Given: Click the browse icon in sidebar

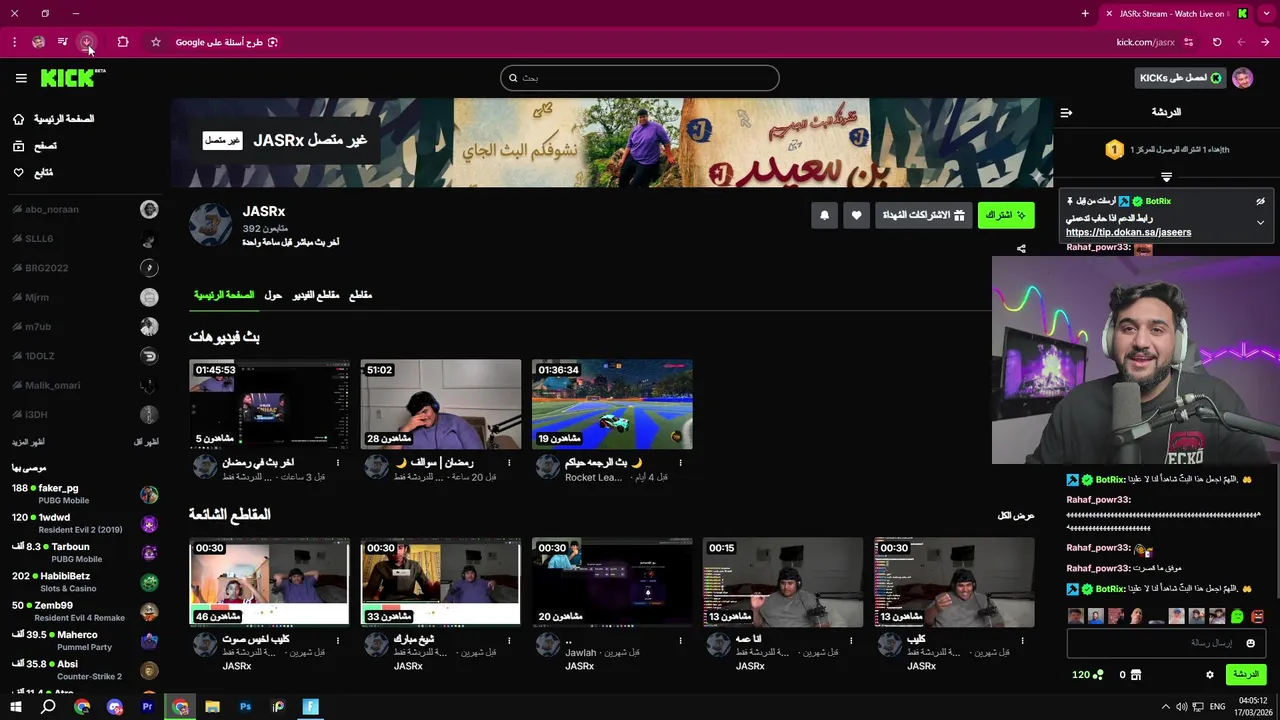Looking at the screenshot, I should pyautogui.click(x=18, y=146).
